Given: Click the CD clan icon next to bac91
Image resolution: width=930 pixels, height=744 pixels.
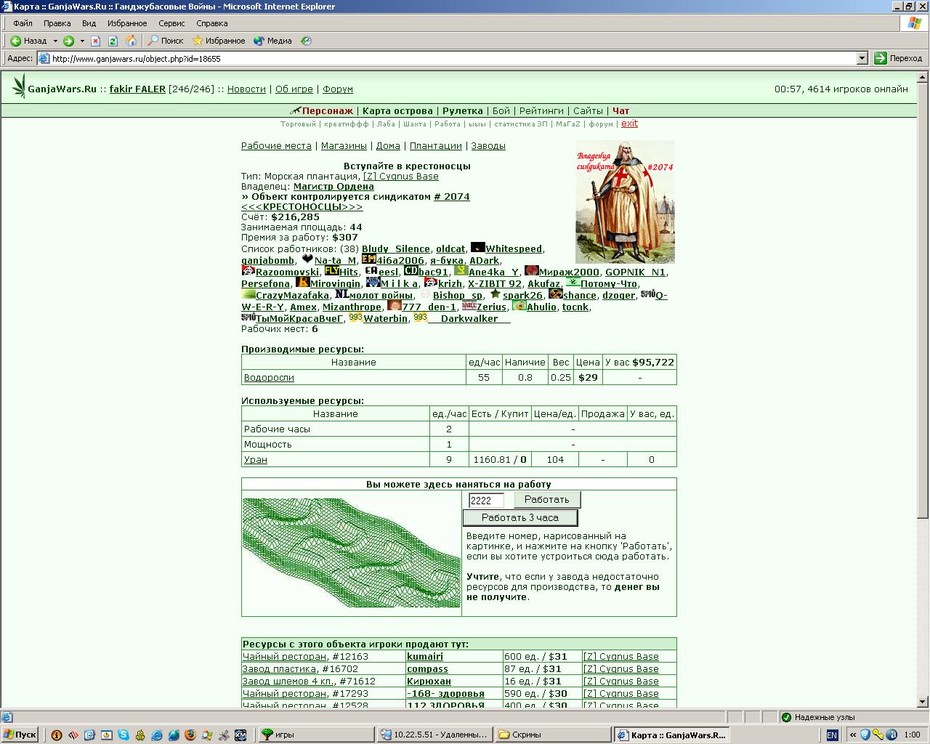Looking at the screenshot, I should tap(410, 271).
